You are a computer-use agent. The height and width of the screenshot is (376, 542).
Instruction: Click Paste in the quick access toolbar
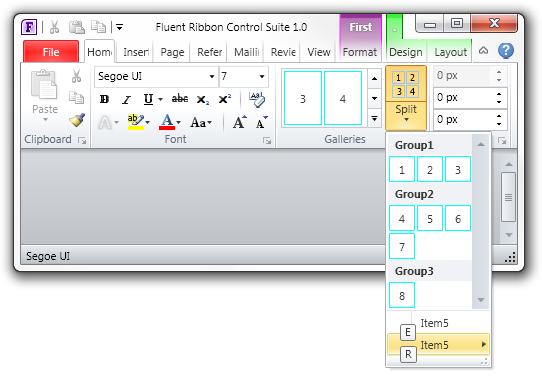point(77,27)
